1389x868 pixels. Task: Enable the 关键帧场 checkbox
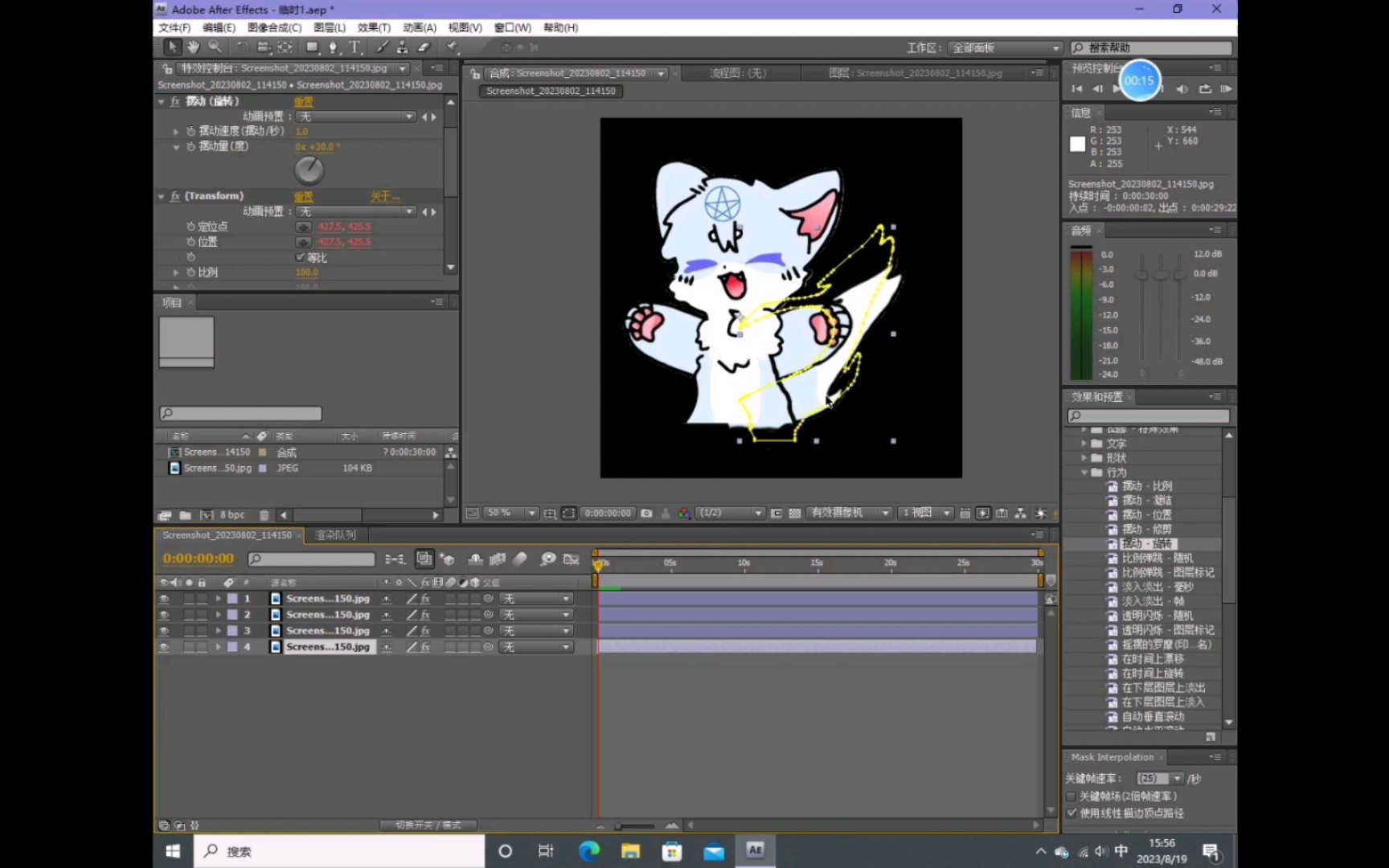(x=1071, y=796)
